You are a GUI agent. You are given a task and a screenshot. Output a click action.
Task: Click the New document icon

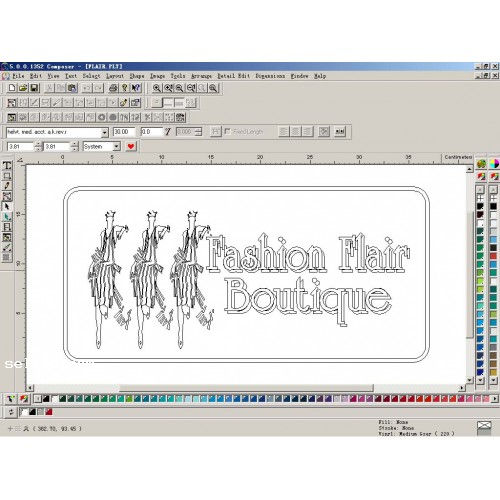pyautogui.click(x=12, y=88)
